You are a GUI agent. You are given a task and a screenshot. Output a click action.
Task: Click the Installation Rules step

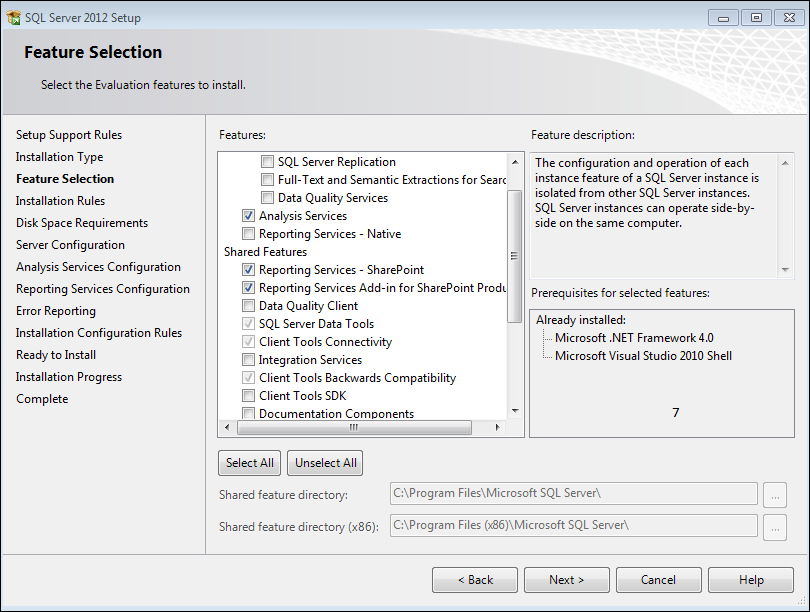pyautogui.click(x=60, y=201)
